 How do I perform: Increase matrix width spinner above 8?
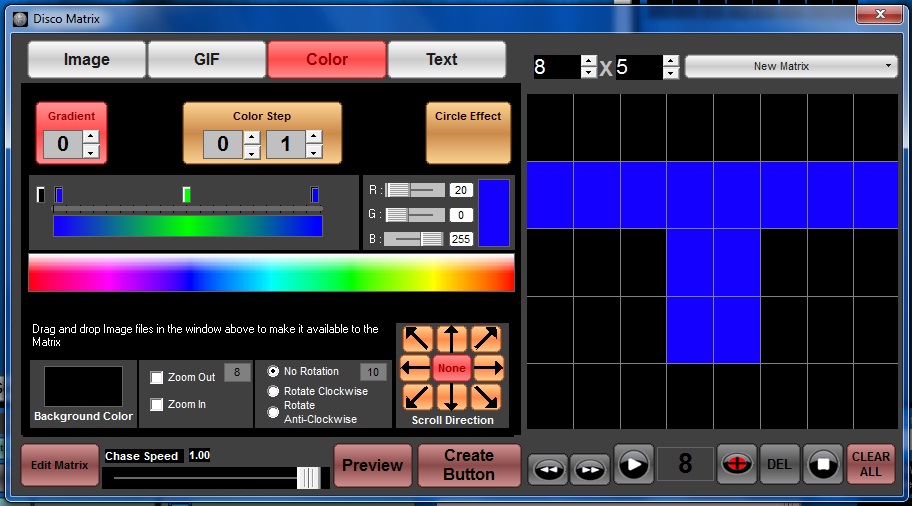pos(589,61)
